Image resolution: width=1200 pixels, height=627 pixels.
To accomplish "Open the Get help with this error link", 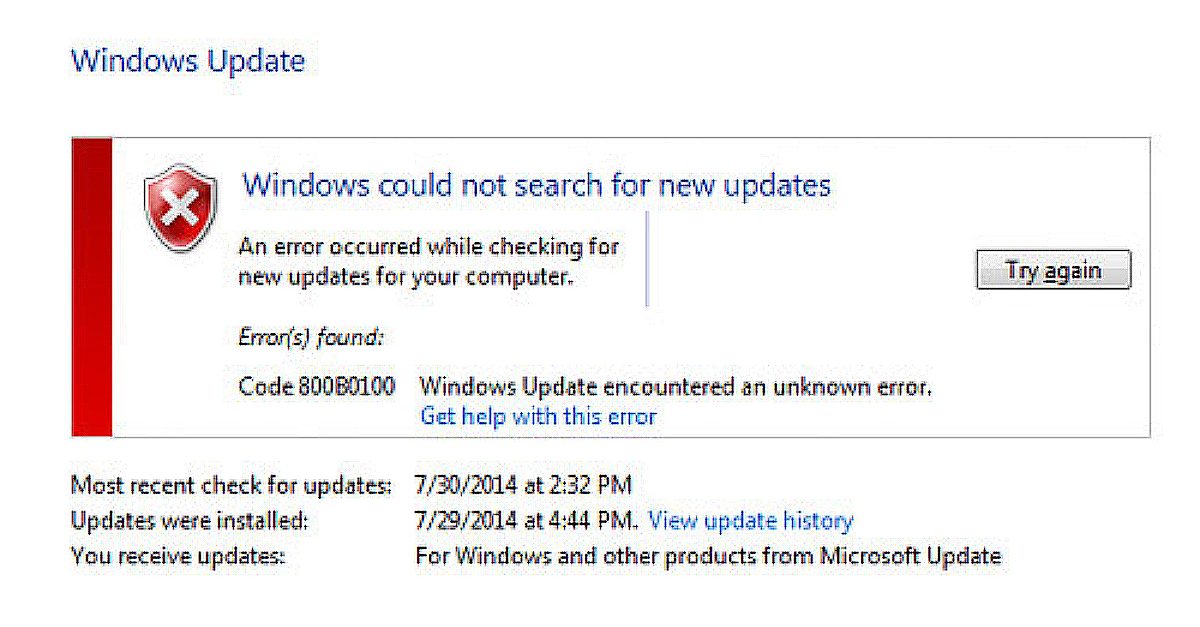I will point(538,416).
